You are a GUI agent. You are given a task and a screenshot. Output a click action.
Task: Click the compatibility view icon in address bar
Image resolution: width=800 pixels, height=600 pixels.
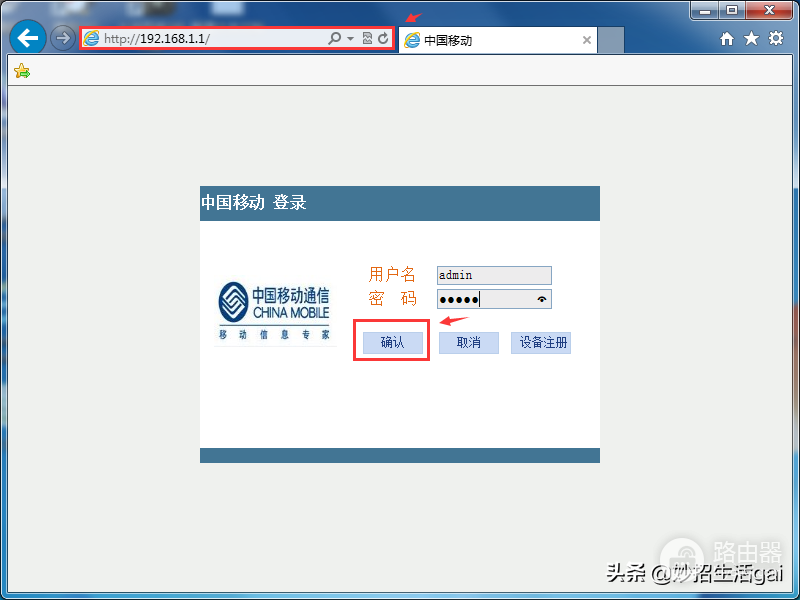pyautogui.click(x=367, y=38)
